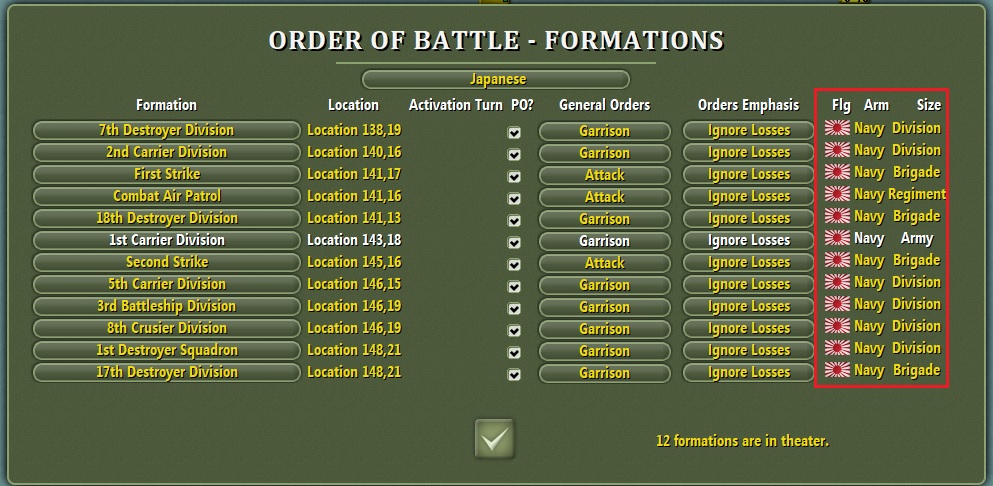Click the Army size in 1st Carrier Division row
993x486 pixels.
tap(917, 238)
